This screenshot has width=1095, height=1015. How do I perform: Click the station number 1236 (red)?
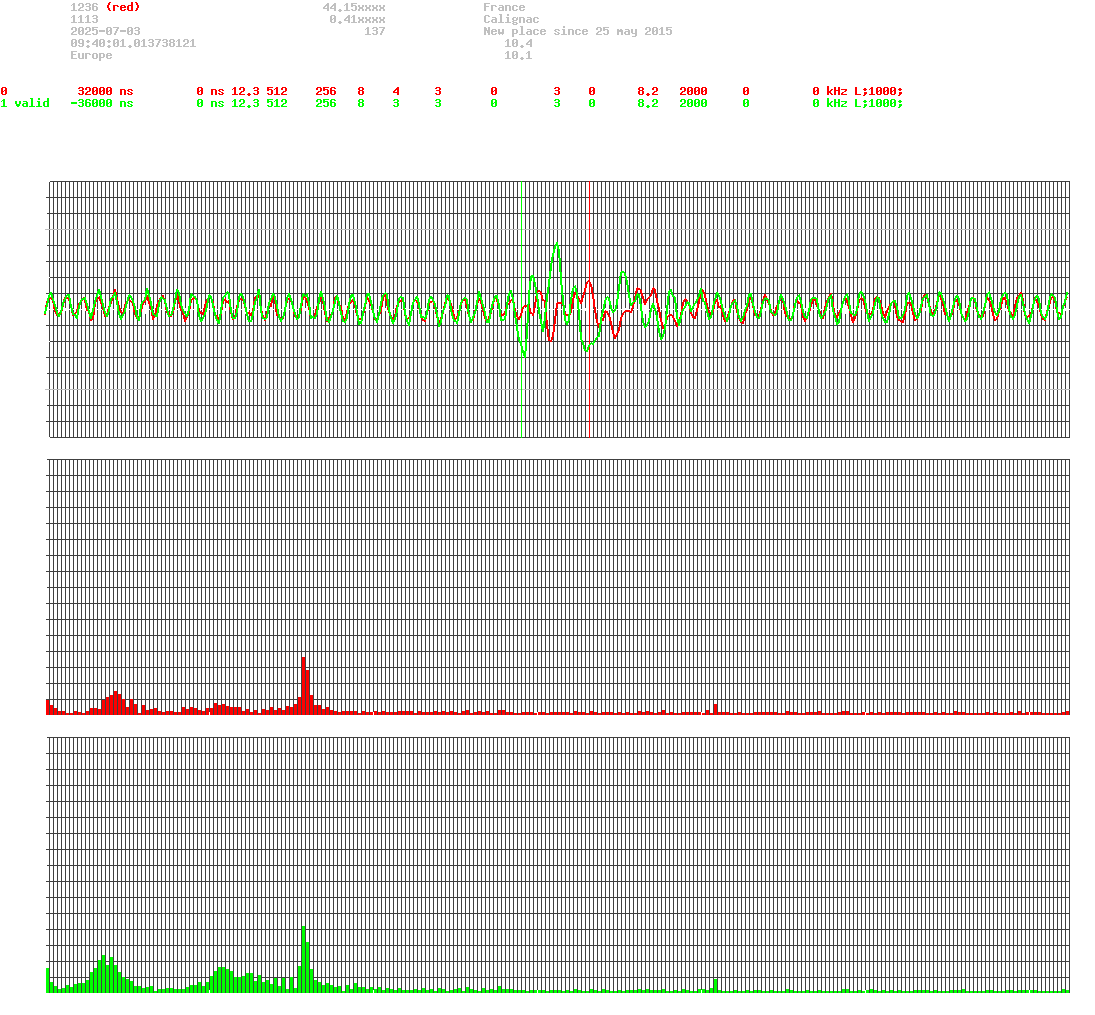(x=105, y=7)
